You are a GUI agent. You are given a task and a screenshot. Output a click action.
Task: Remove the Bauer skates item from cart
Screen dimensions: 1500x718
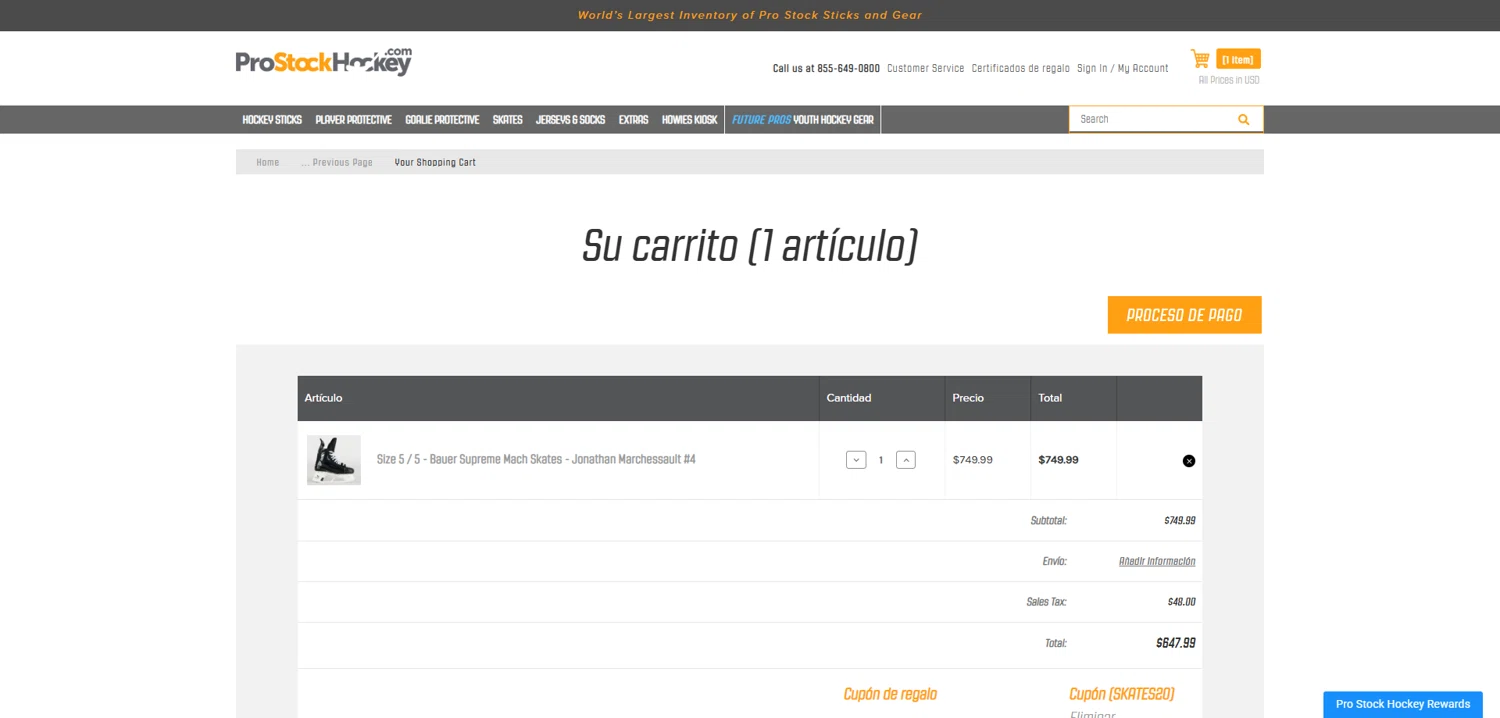click(x=1189, y=461)
